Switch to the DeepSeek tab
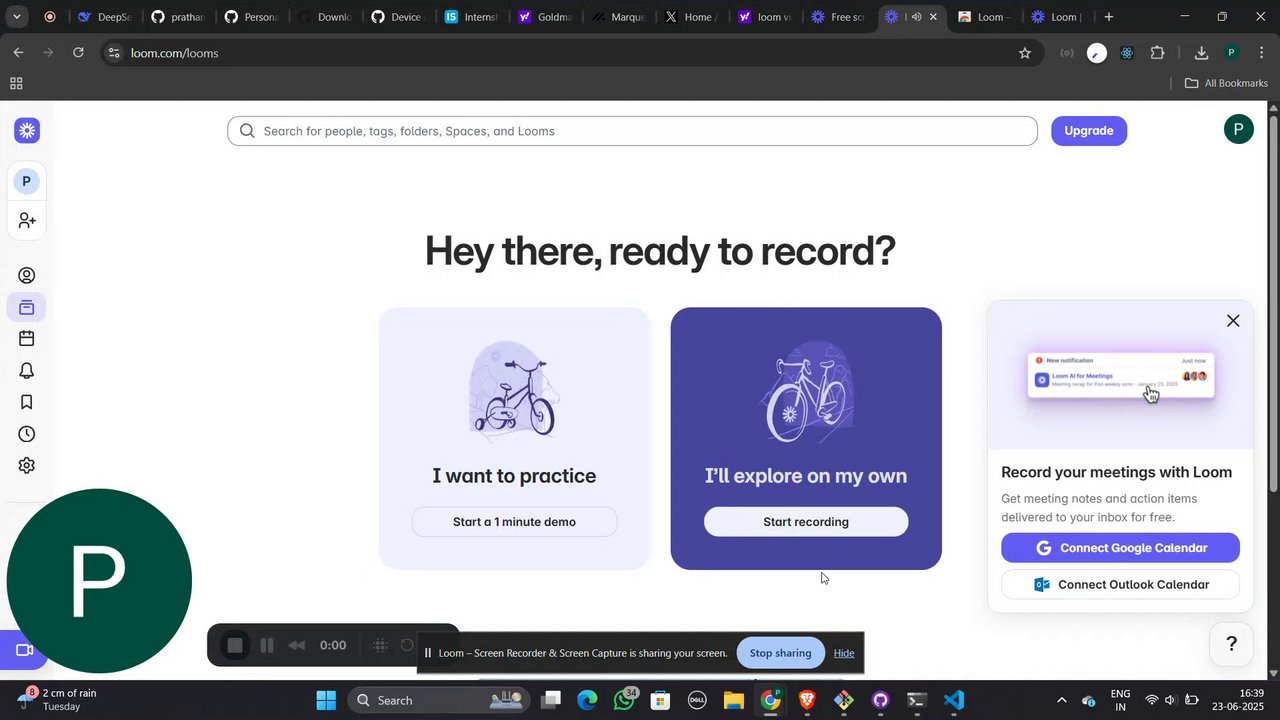Viewport: 1280px width, 720px height. pos(105,17)
